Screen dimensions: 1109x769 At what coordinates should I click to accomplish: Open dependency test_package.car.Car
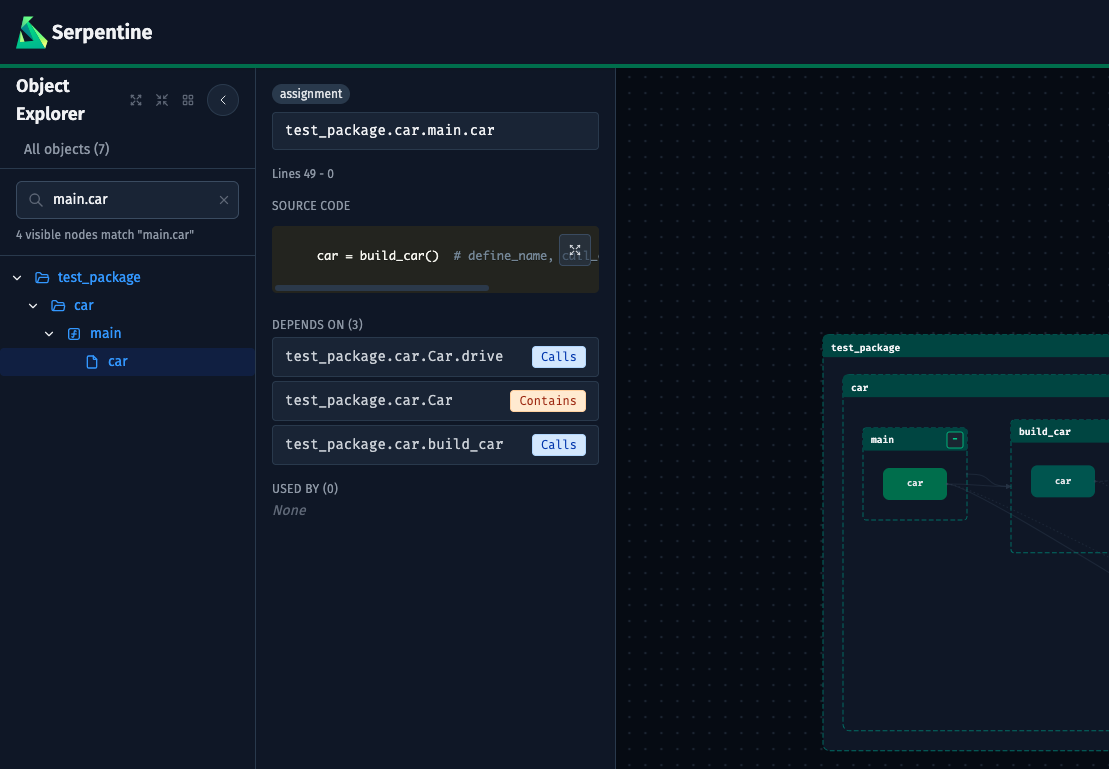point(435,401)
